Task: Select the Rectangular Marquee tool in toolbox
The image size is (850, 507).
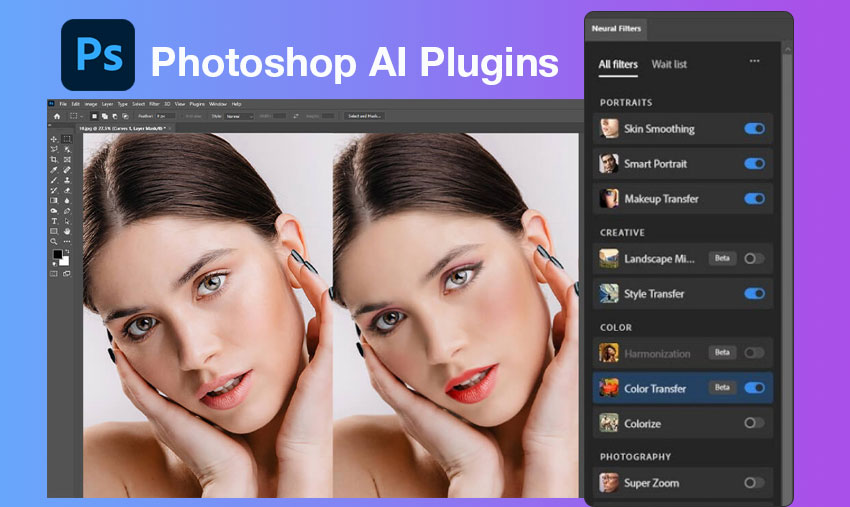Action: click(67, 139)
